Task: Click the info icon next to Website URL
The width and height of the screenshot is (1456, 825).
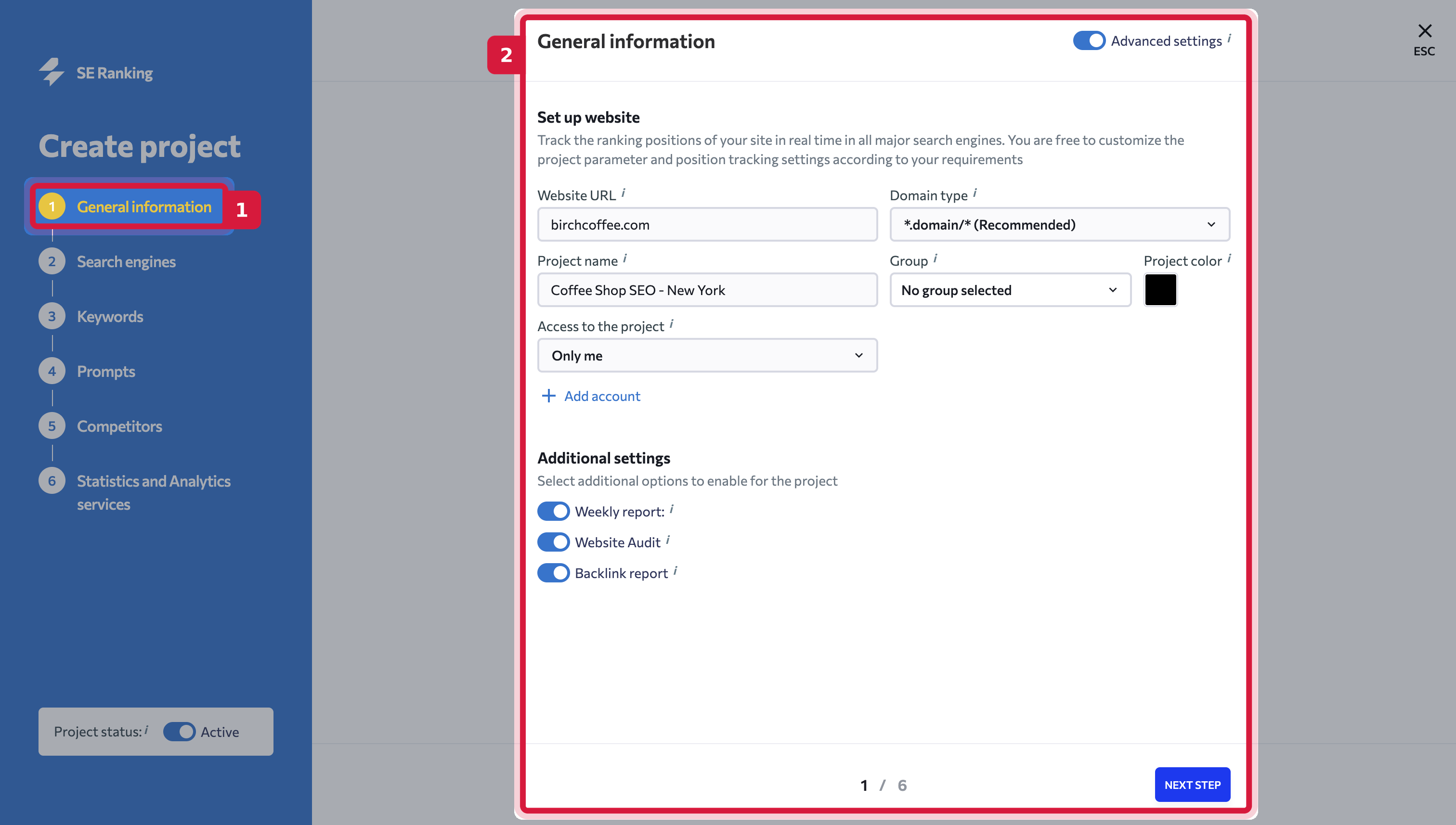Action: (624, 193)
